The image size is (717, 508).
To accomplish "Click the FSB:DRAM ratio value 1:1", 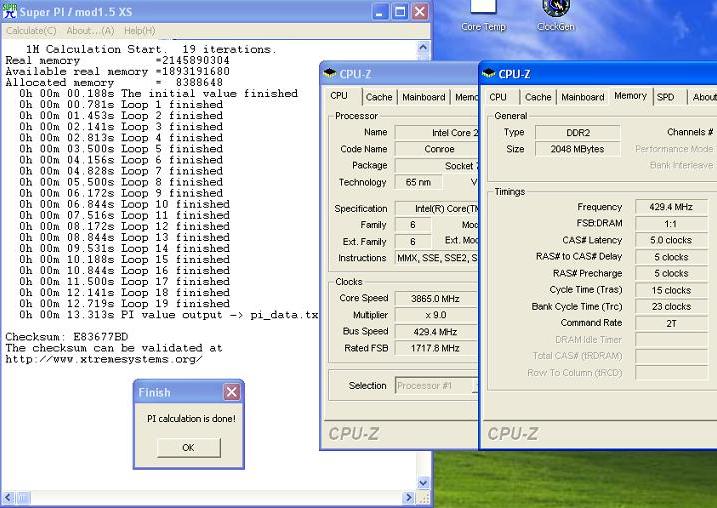I will pos(671,224).
